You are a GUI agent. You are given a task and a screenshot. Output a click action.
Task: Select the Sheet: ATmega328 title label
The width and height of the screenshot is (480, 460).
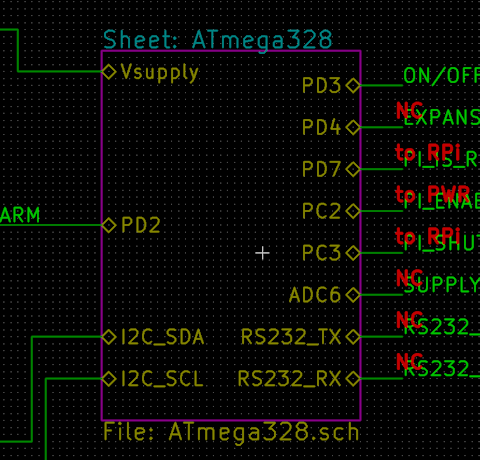point(218,40)
